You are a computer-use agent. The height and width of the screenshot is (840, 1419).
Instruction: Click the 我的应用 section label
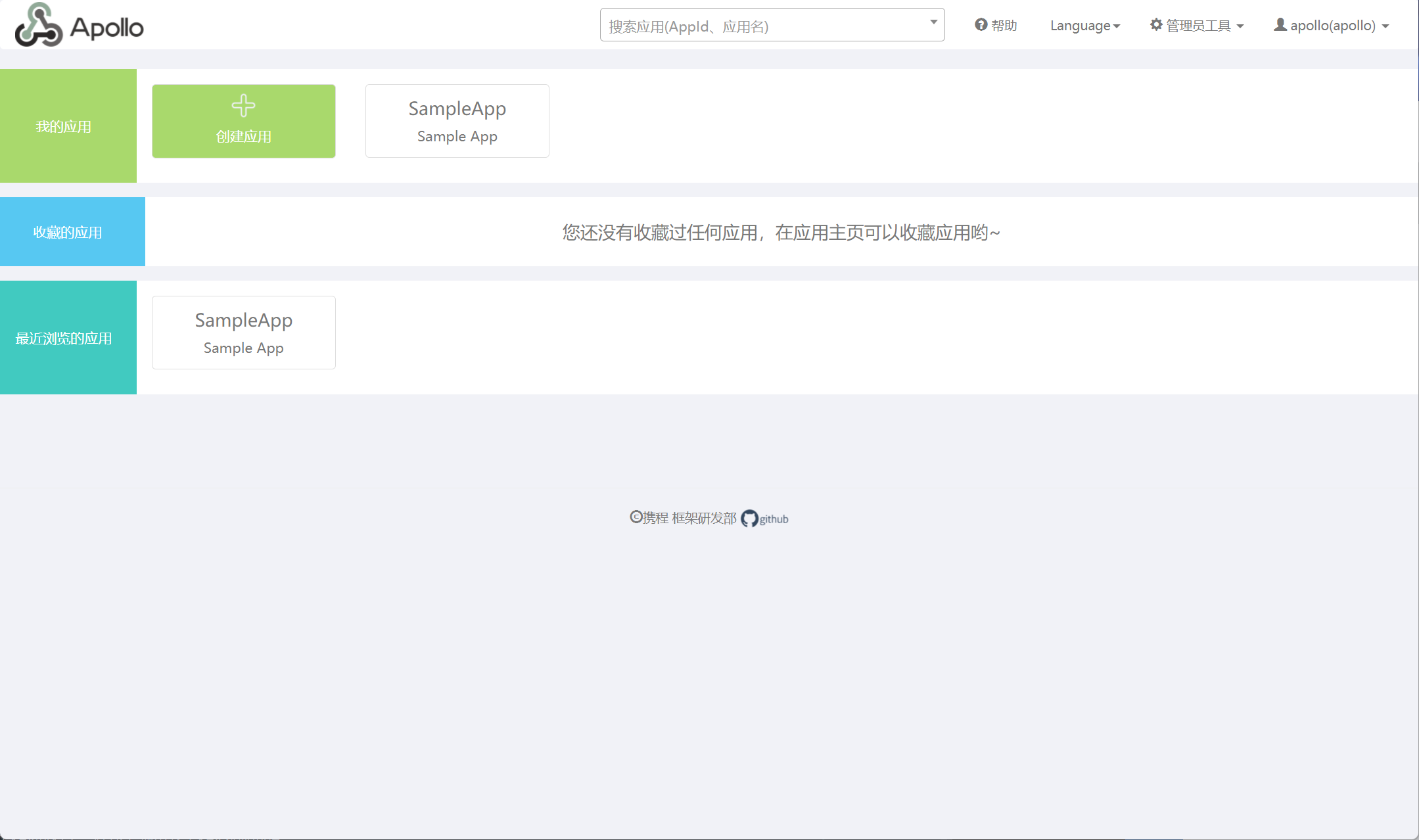(x=64, y=126)
